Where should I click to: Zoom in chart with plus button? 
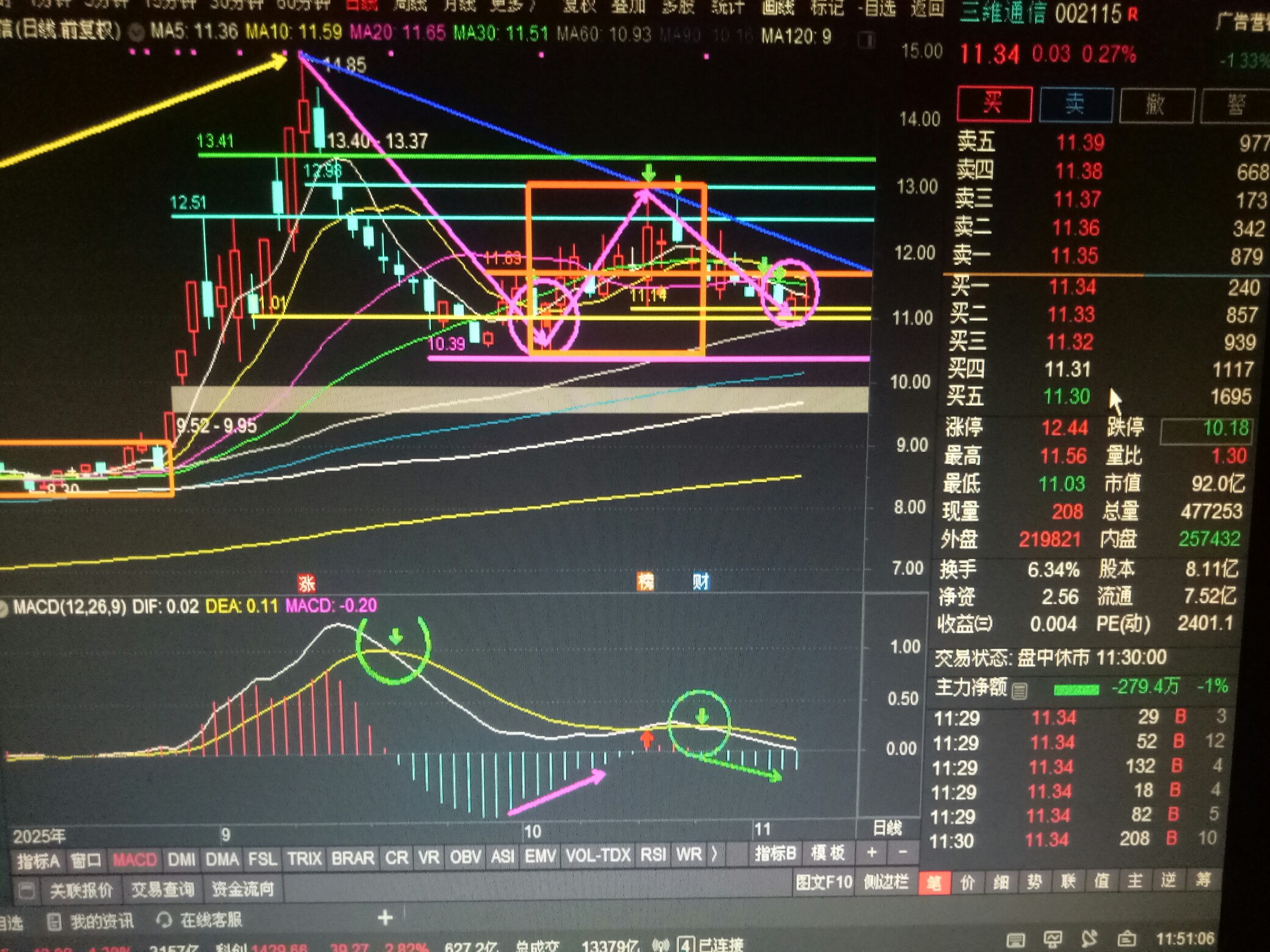point(872,853)
